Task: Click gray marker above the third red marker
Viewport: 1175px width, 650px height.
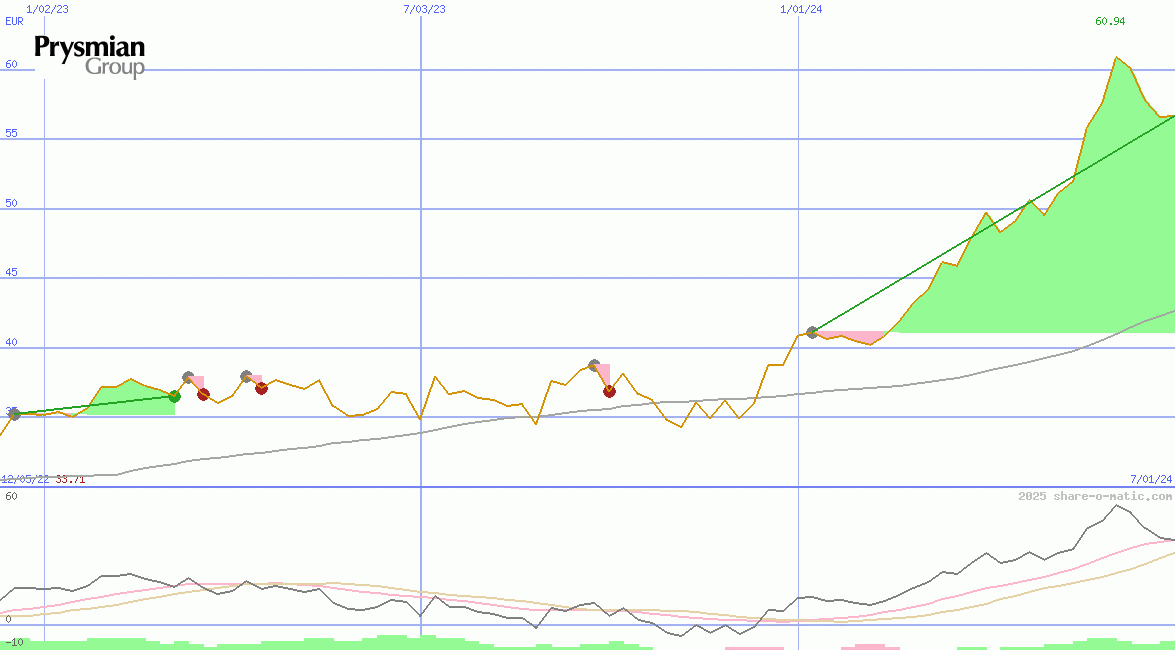Action: (594, 366)
